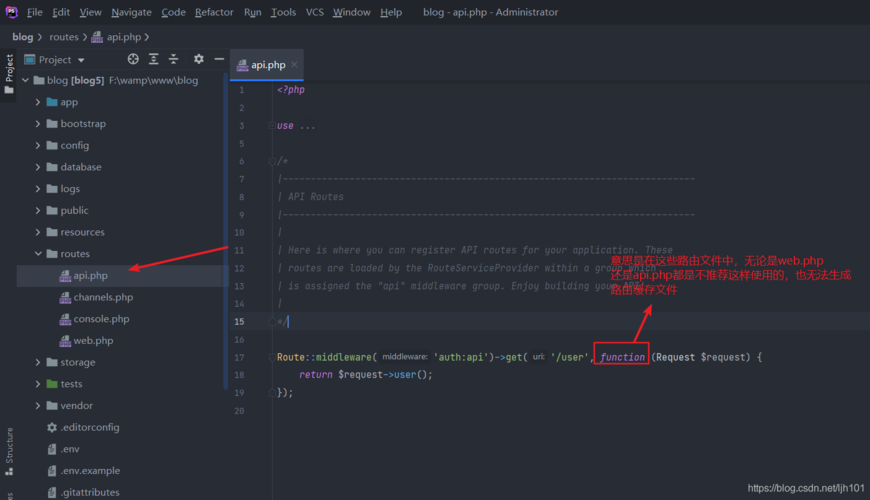Open the Code menu
Image resolution: width=870 pixels, height=500 pixels.
pyautogui.click(x=173, y=12)
